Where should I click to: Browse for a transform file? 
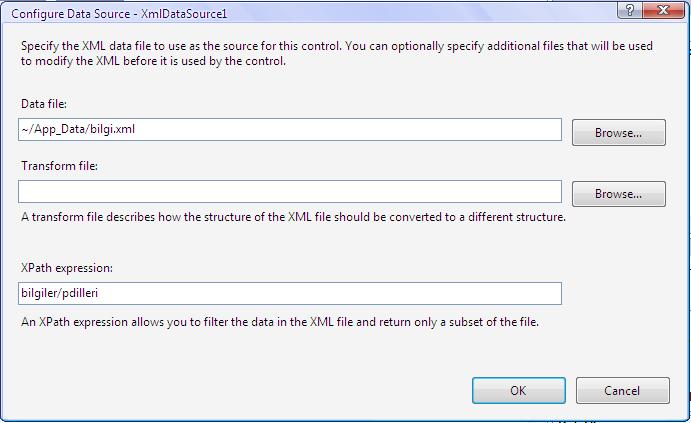pyautogui.click(x=618, y=193)
